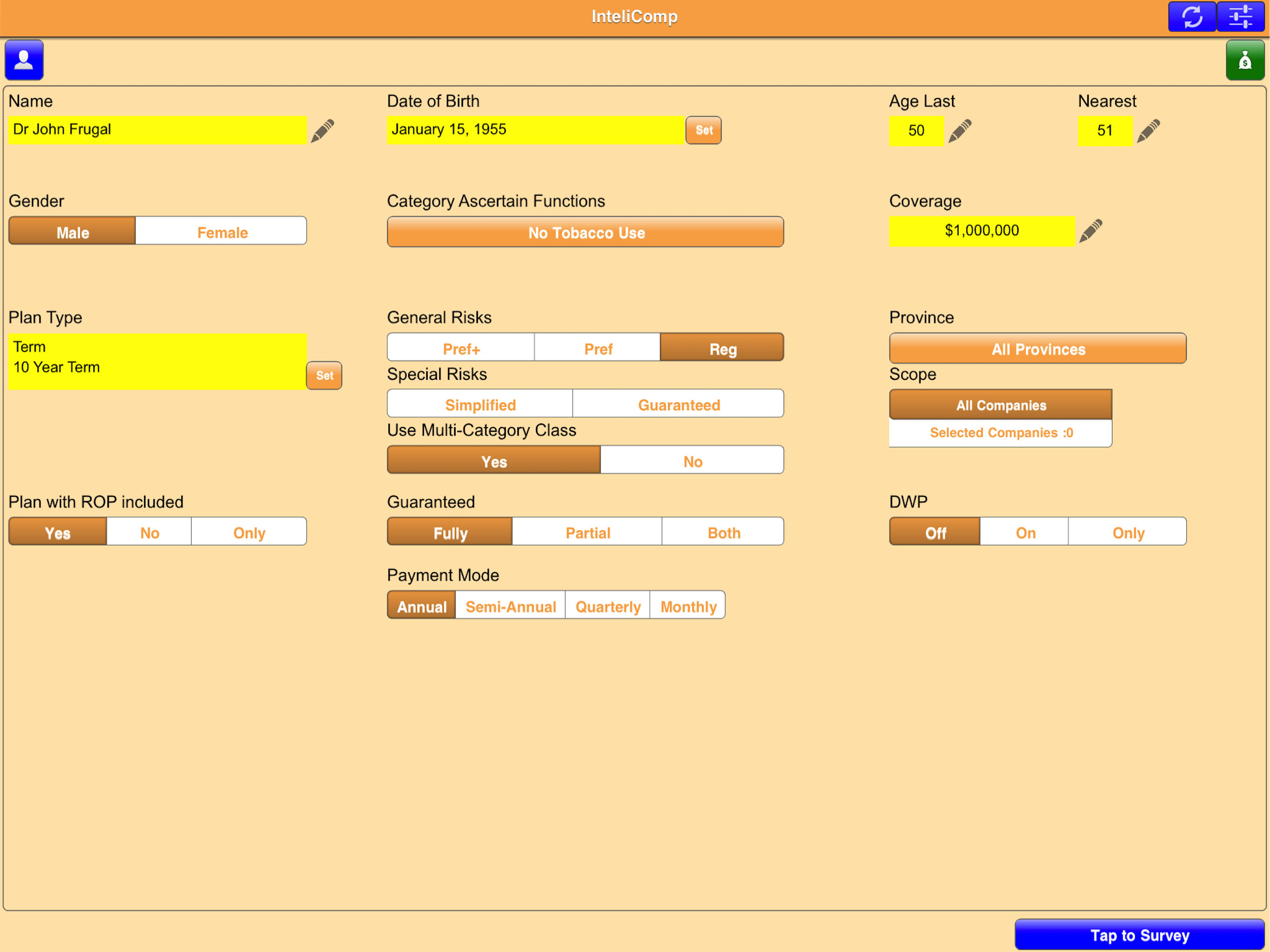Choose Annual payment mode
This screenshot has width=1270, height=952.
(x=422, y=605)
